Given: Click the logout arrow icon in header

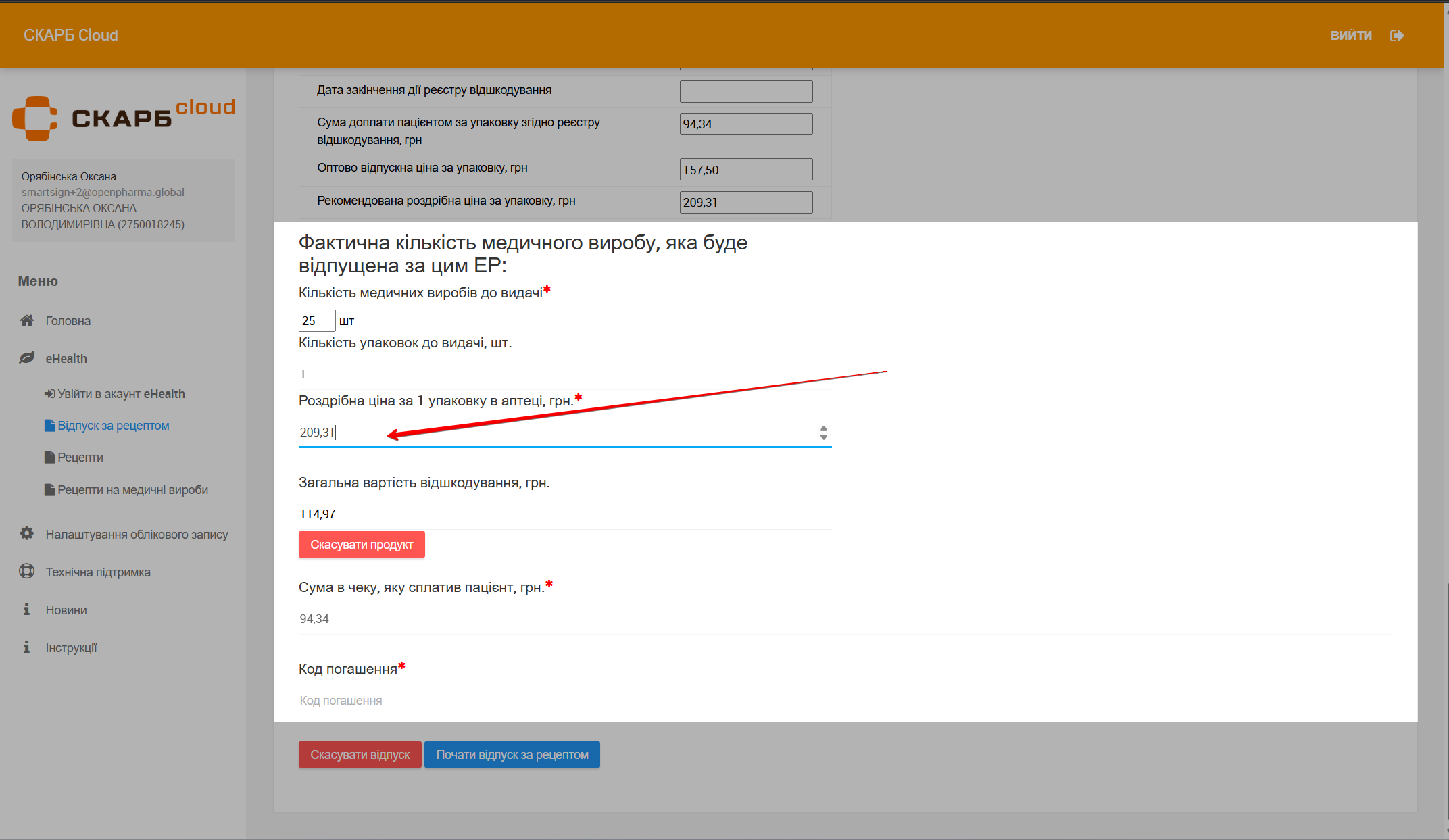Looking at the screenshot, I should point(1397,35).
